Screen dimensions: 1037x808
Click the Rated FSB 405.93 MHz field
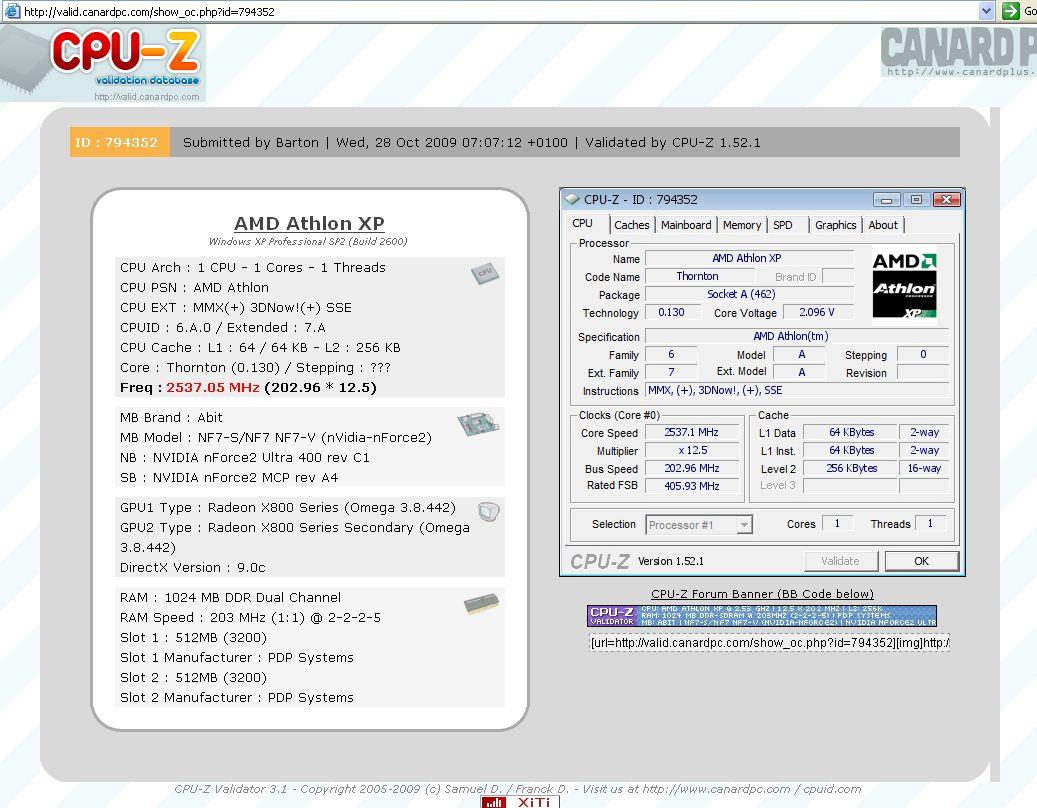[692, 486]
